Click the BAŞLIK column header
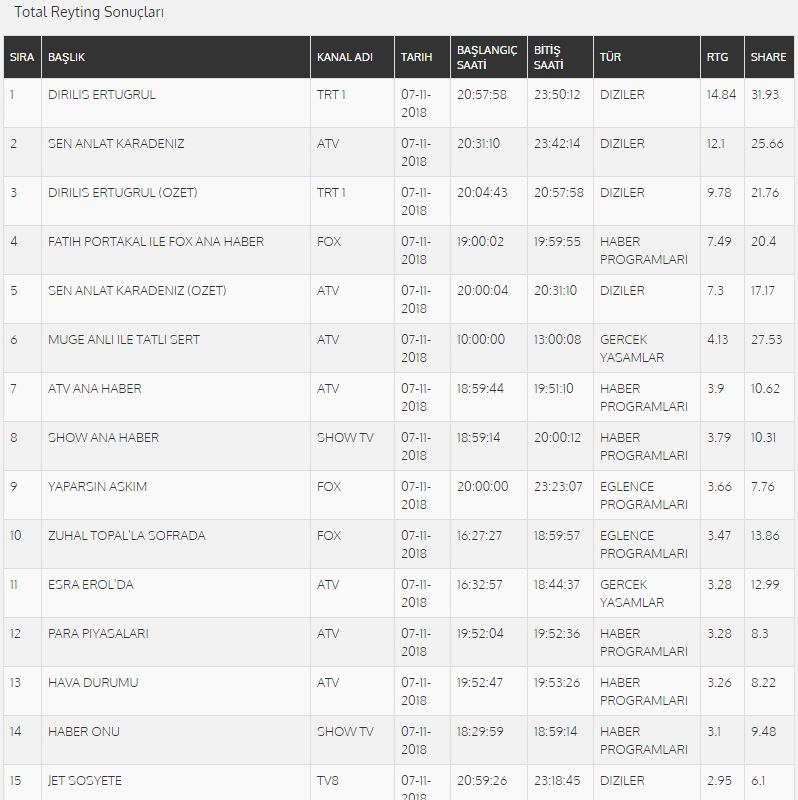The height and width of the screenshot is (800, 798). coord(176,57)
